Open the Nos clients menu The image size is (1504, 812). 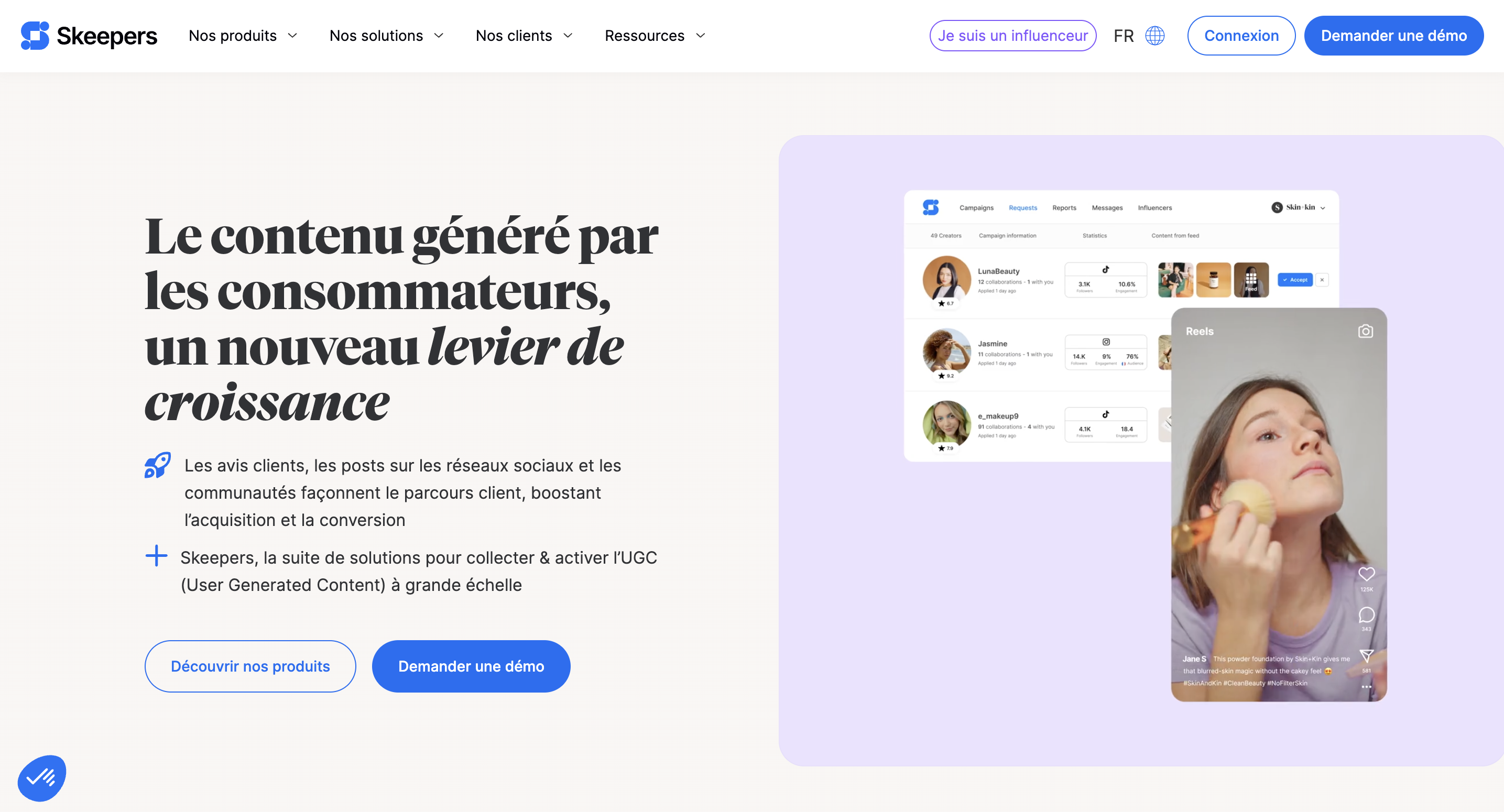[524, 36]
